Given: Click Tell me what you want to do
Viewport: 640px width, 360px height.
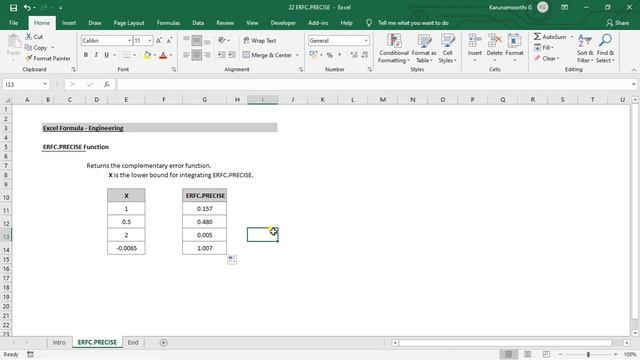Looking at the screenshot, I should click(413, 23).
